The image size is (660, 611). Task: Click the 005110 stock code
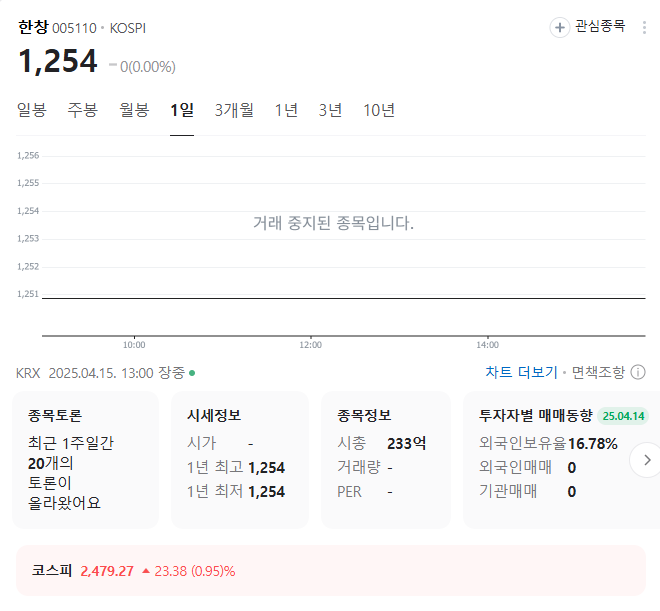[75, 28]
